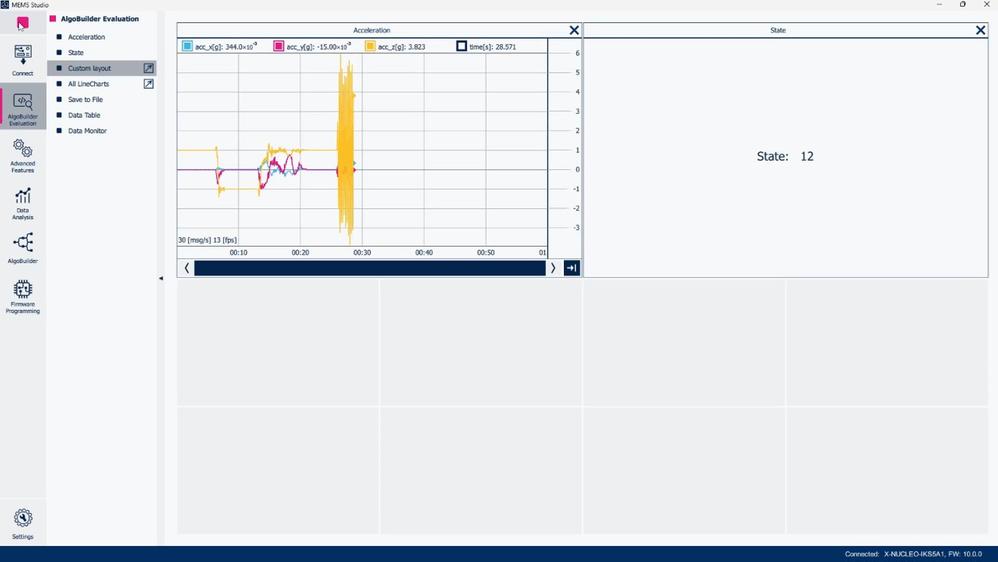The height and width of the screenshot is (562, 998).
Task: Minimize the MEMS Studio window
Action: tap(939, 4)
